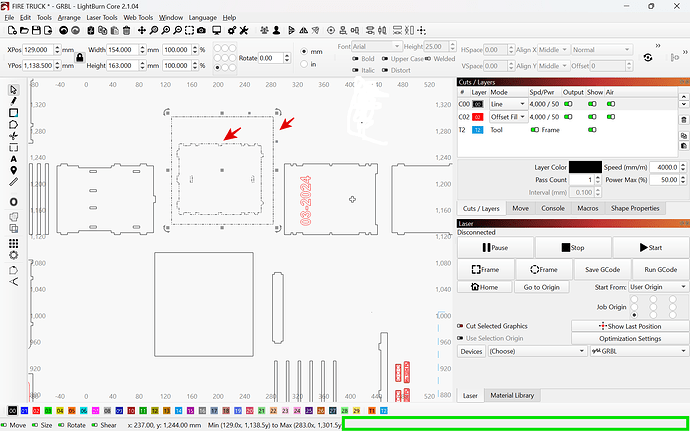Toggle Show for layer C02

[x=592, y=117]
